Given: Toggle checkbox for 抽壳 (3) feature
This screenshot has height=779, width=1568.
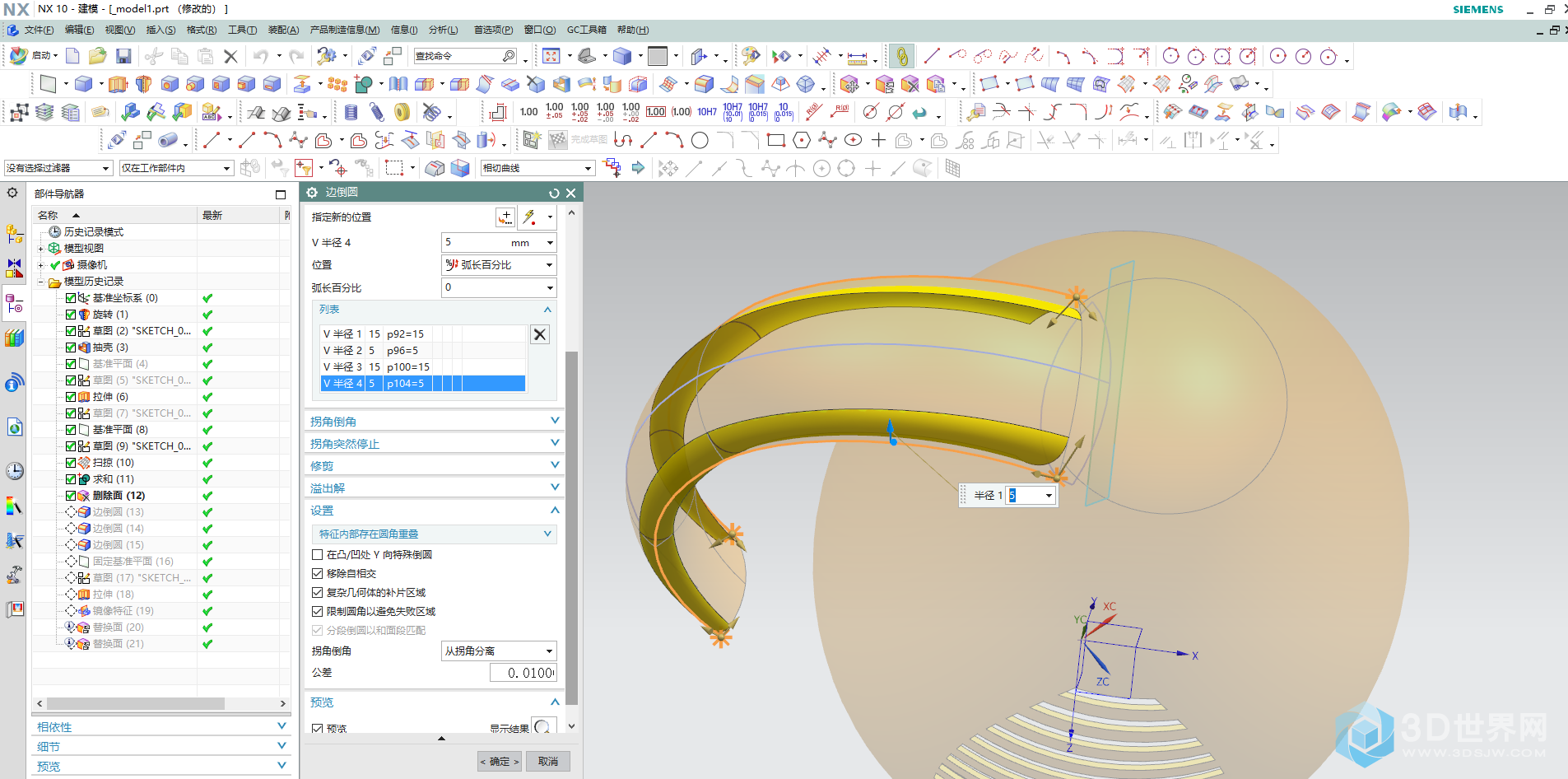Looking at the screenshot, I should click(71, 348).
